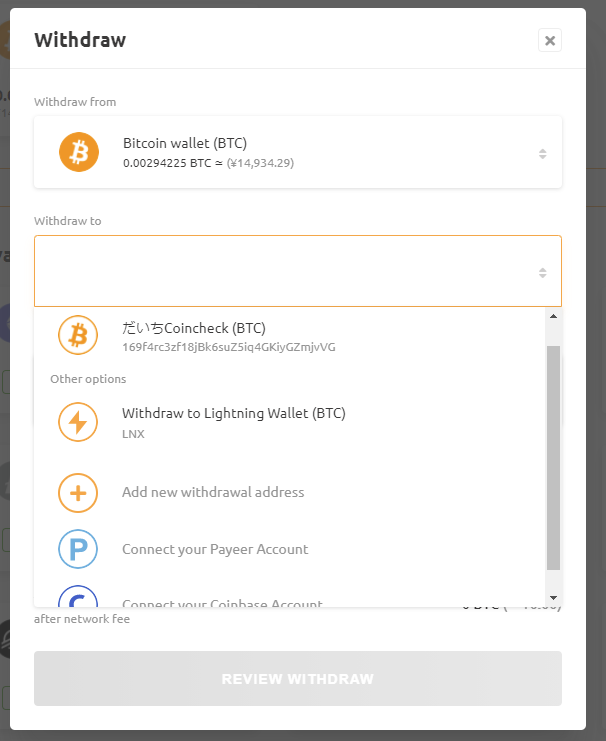The height and width of the screenshot is (741, 606).
Task: Click the up arrow on dropdown scrollbar
Action: click(554, 316)
